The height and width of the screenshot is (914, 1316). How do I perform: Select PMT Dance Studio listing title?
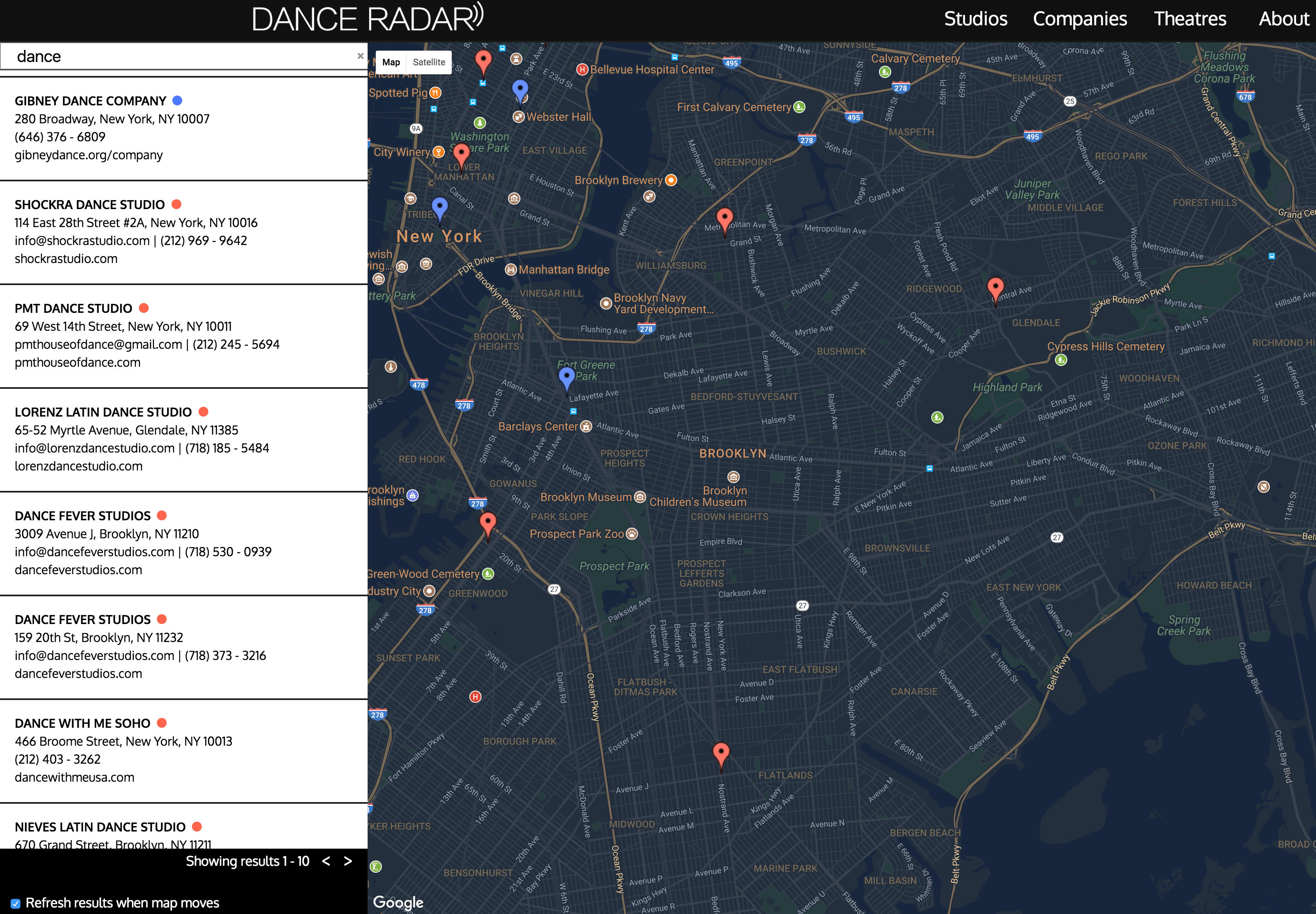(73, 309)
